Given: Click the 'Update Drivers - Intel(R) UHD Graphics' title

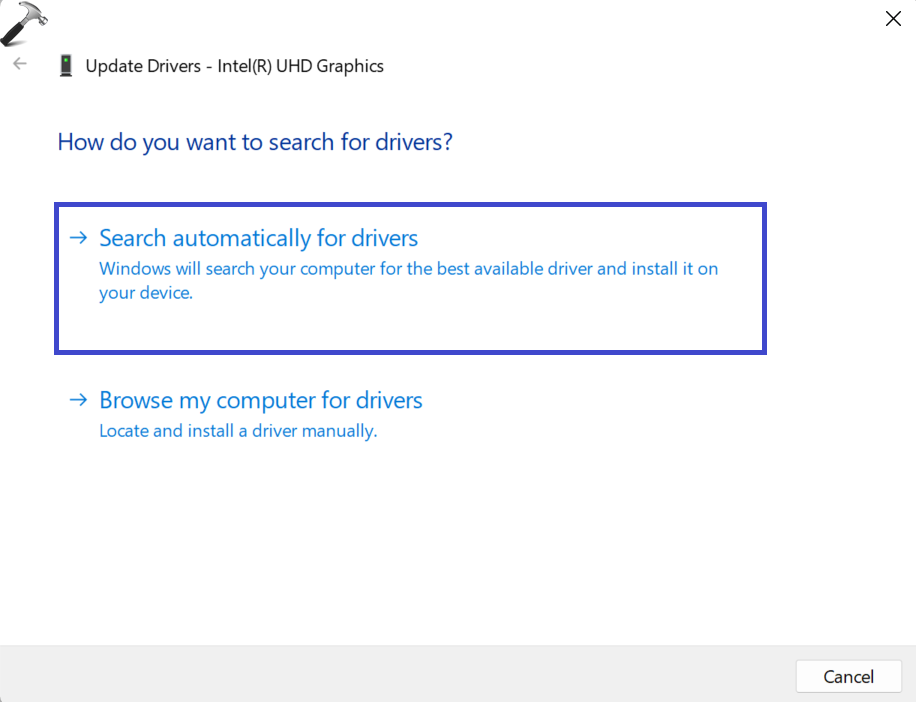Looking at the screenshot, I should click(x=234, y=66).
